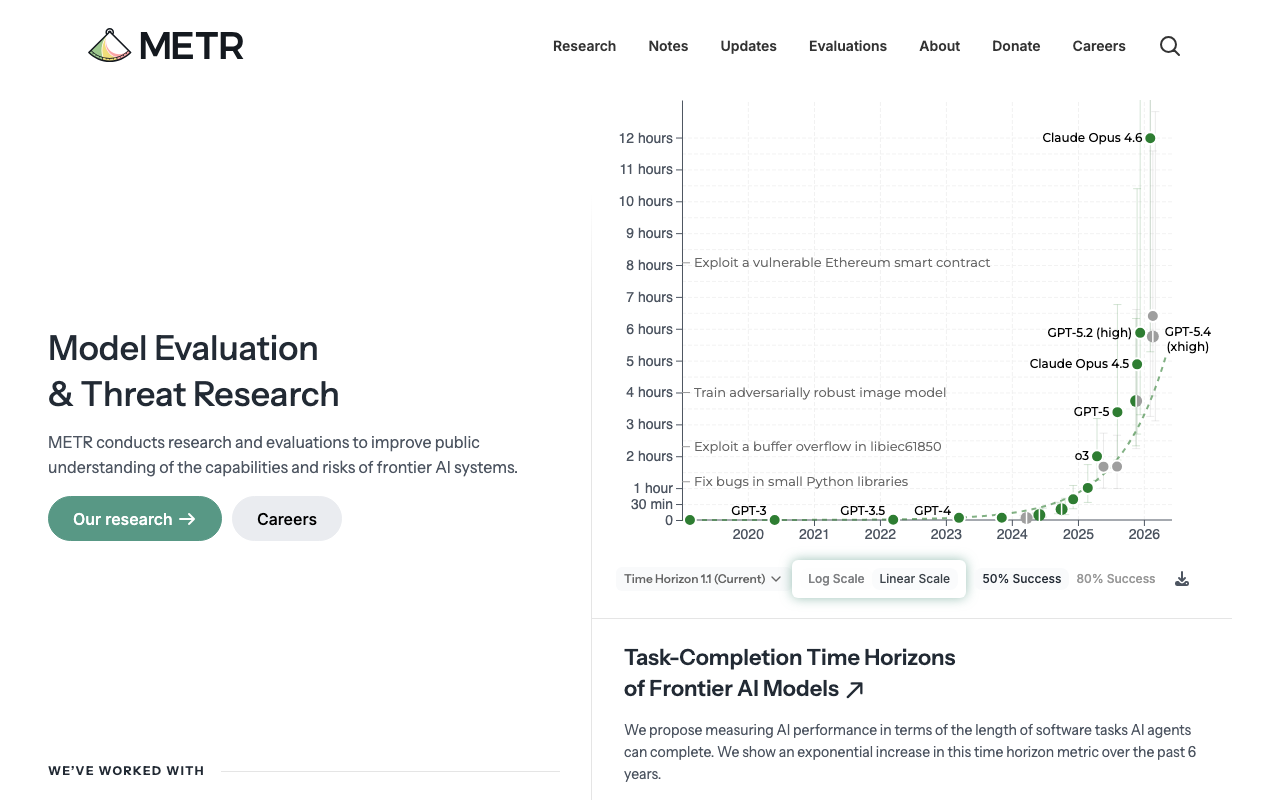Click the GPT-4 data point
Screen dimensions: 1280x800
959,518
